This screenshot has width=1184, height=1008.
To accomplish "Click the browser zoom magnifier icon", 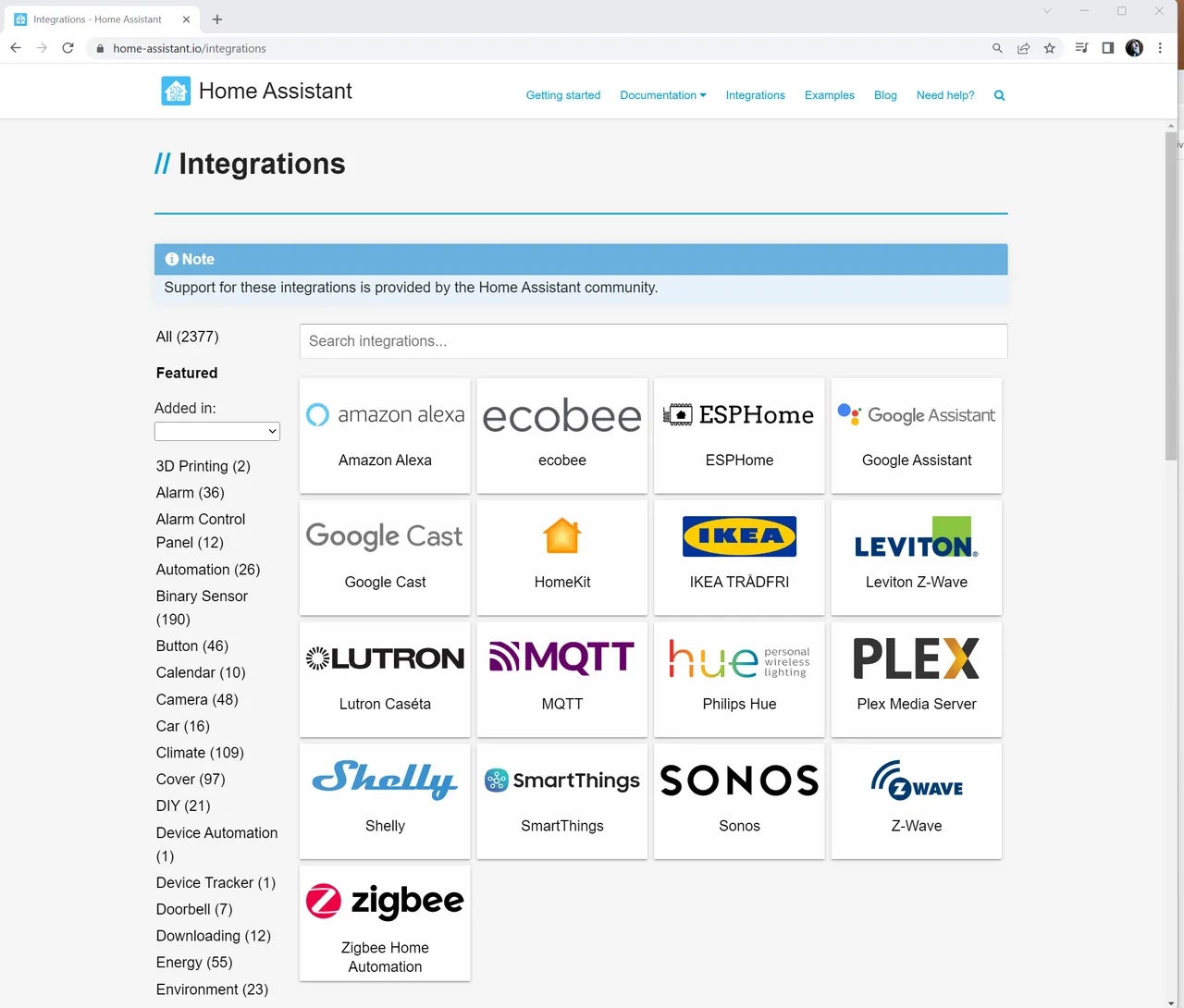I will click(997, 48).
